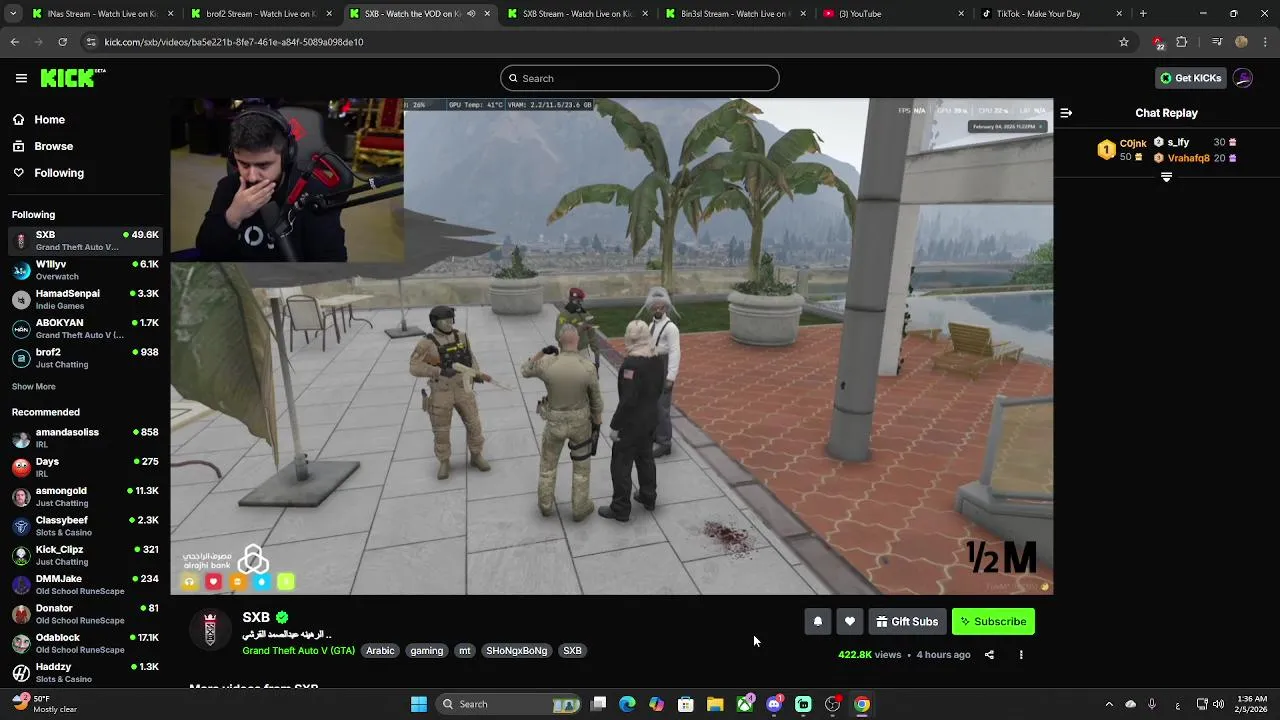Open Browse in sidebar
The height and width of the screenshot is (720, 1280).
53,146
